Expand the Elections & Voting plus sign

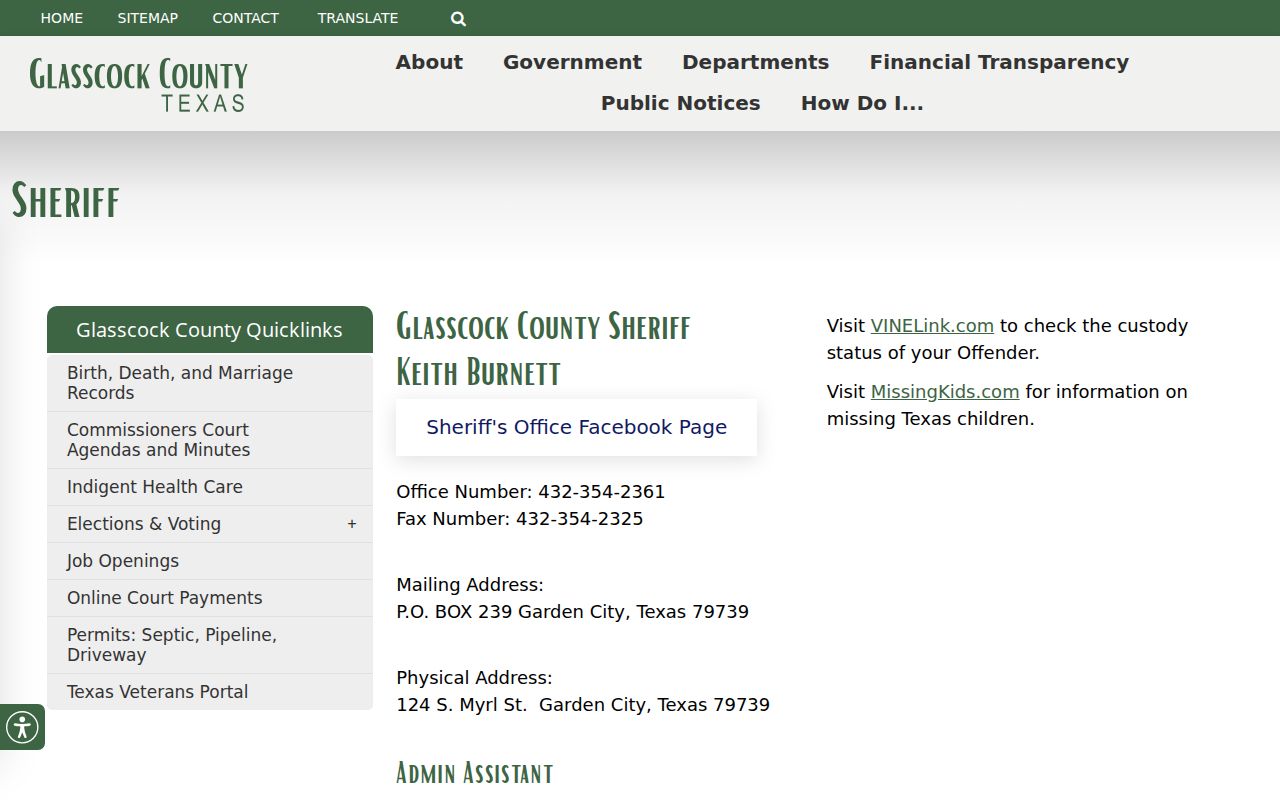(352, 524)
